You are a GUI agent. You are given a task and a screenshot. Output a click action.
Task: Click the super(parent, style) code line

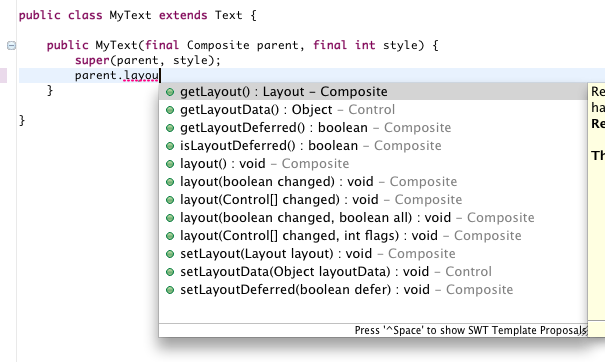[148, 61]
